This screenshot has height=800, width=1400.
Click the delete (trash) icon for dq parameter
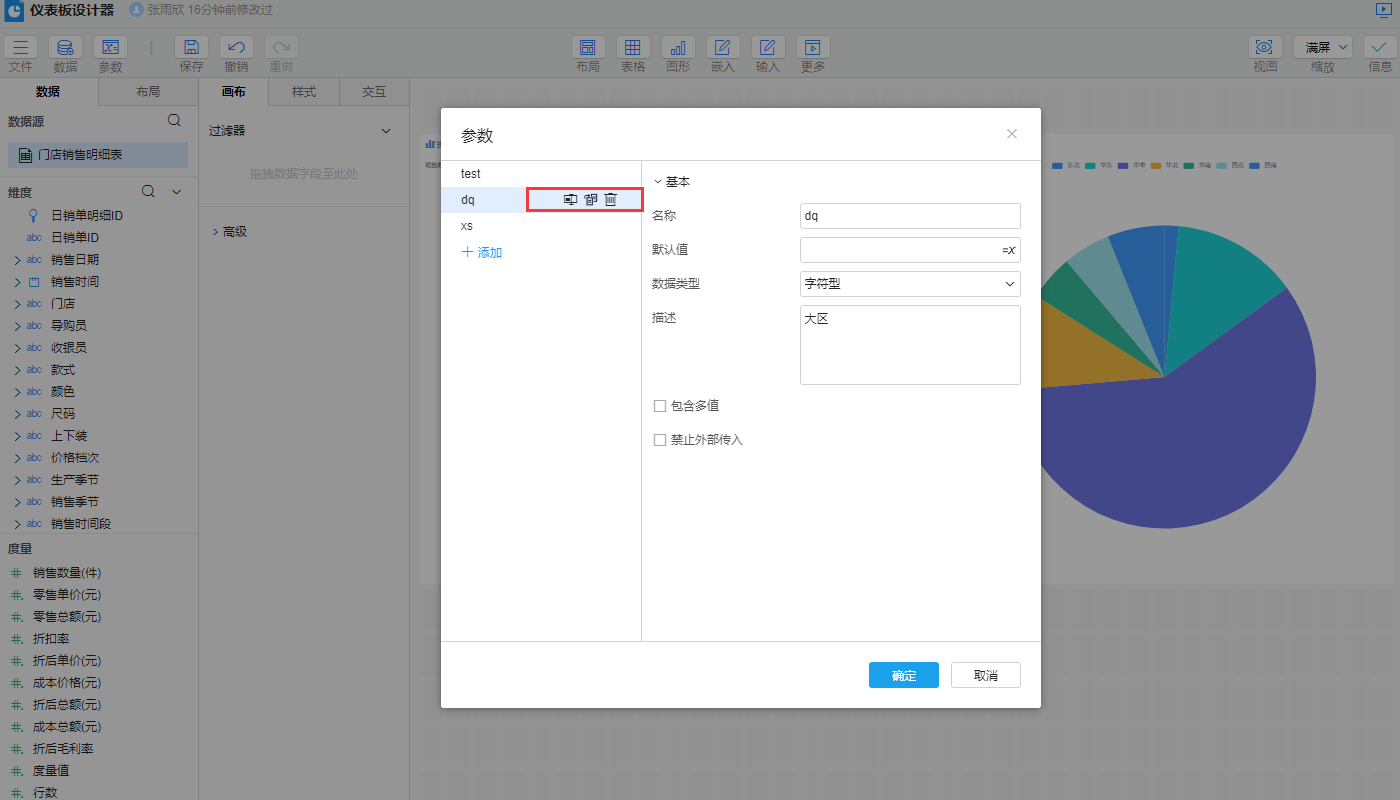(x=611, y=200)
